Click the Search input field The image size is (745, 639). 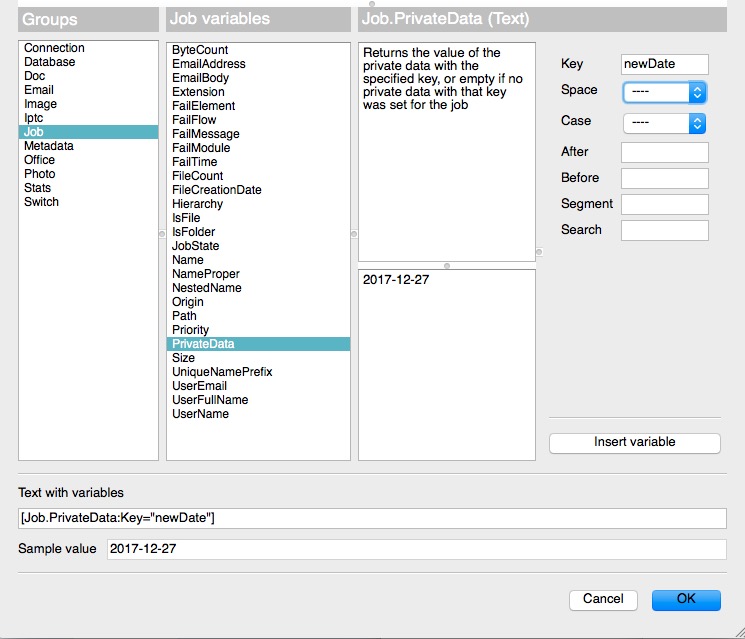pos(664,230)
